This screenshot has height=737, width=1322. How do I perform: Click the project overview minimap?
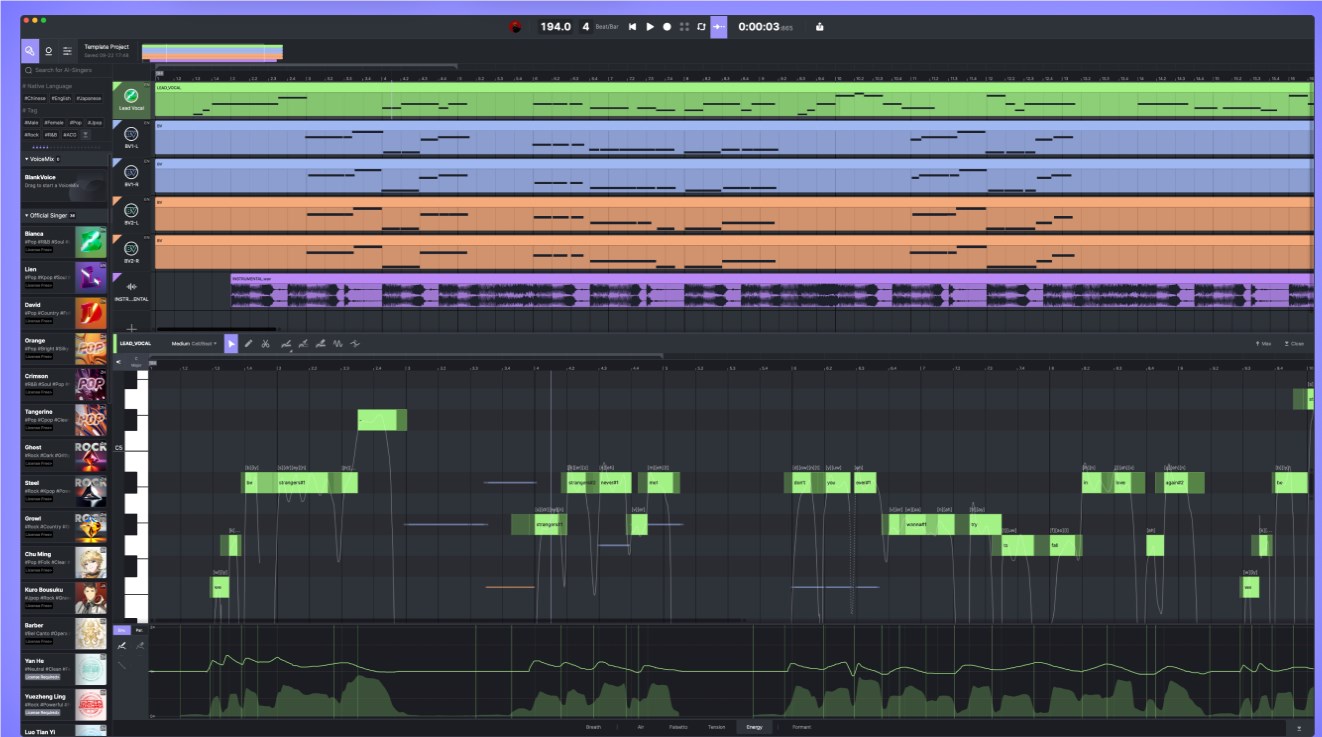click(x=212, y=52)
